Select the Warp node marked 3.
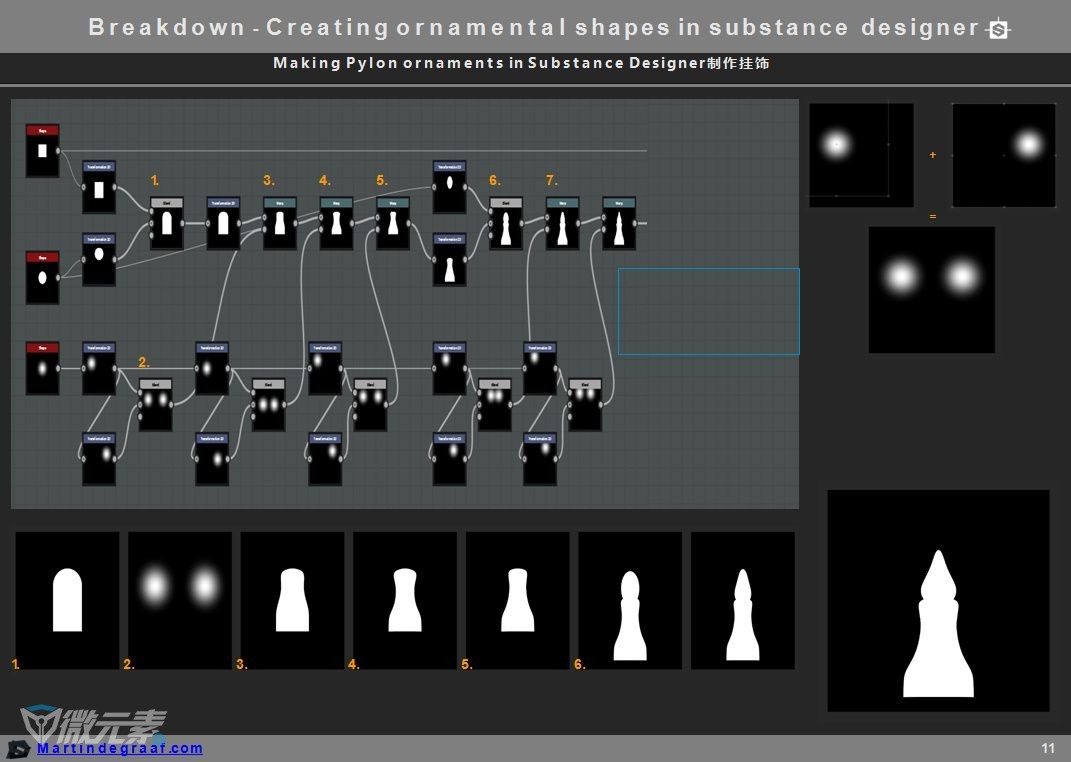1071x762 pixels. click(280, 223)
